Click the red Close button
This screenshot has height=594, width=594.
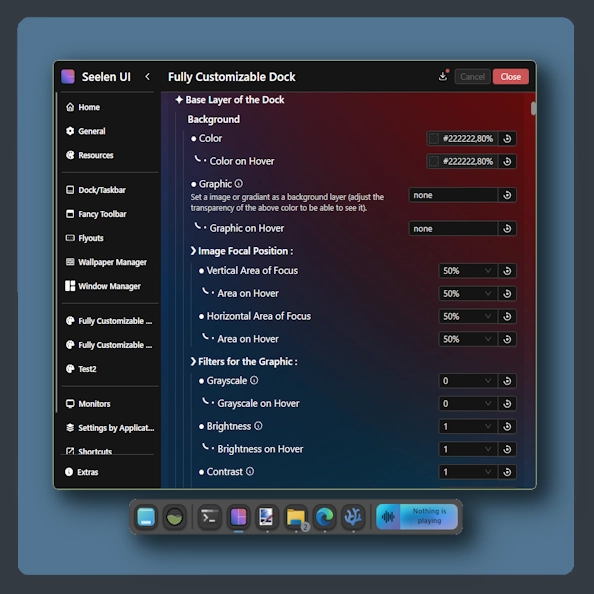pos(510,77)
